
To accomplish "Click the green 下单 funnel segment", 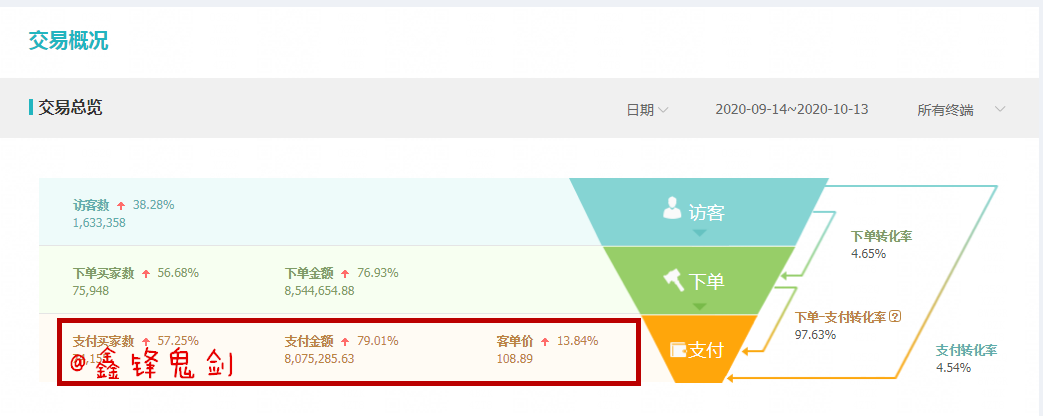I will coord(699,280).
